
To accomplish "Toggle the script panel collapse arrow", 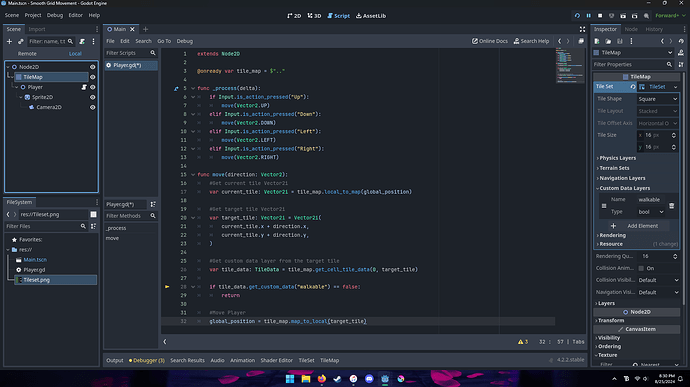I will pyautogui.click(x=165, y=342).
